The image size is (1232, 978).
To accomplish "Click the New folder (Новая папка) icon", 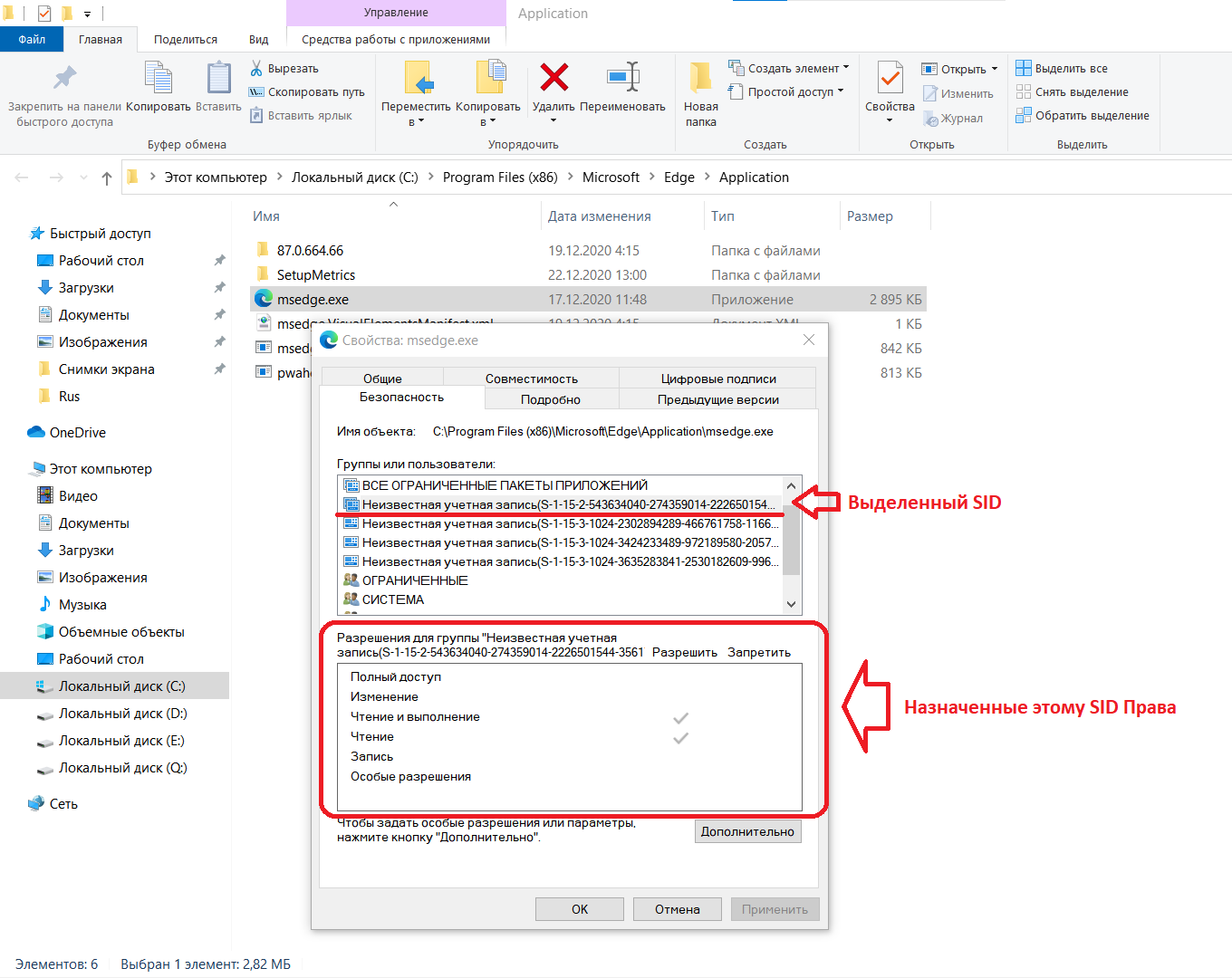I will 700,78.
